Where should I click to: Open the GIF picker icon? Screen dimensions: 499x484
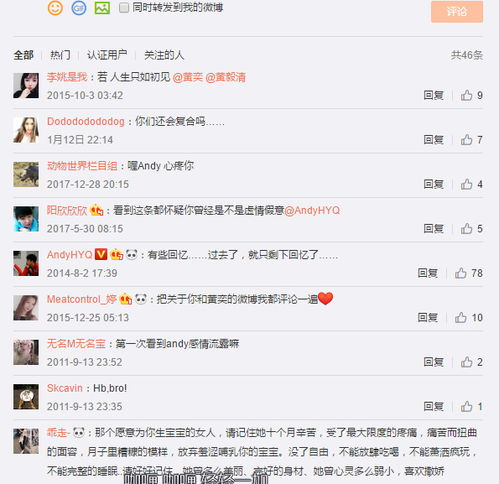tap(79, 8)
